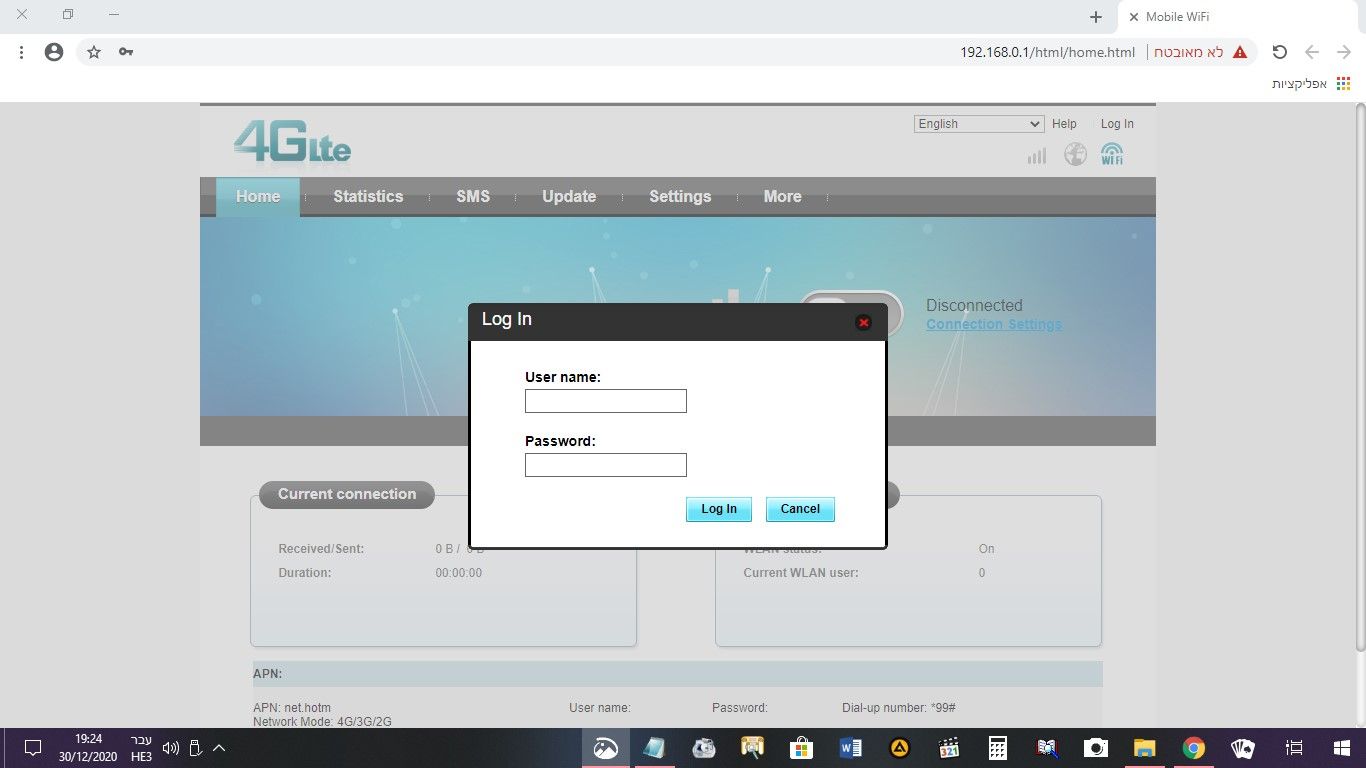This screenshot has width=1366, height=768.
Task: Switch to the Statistics tab
Action: (368, 197)
